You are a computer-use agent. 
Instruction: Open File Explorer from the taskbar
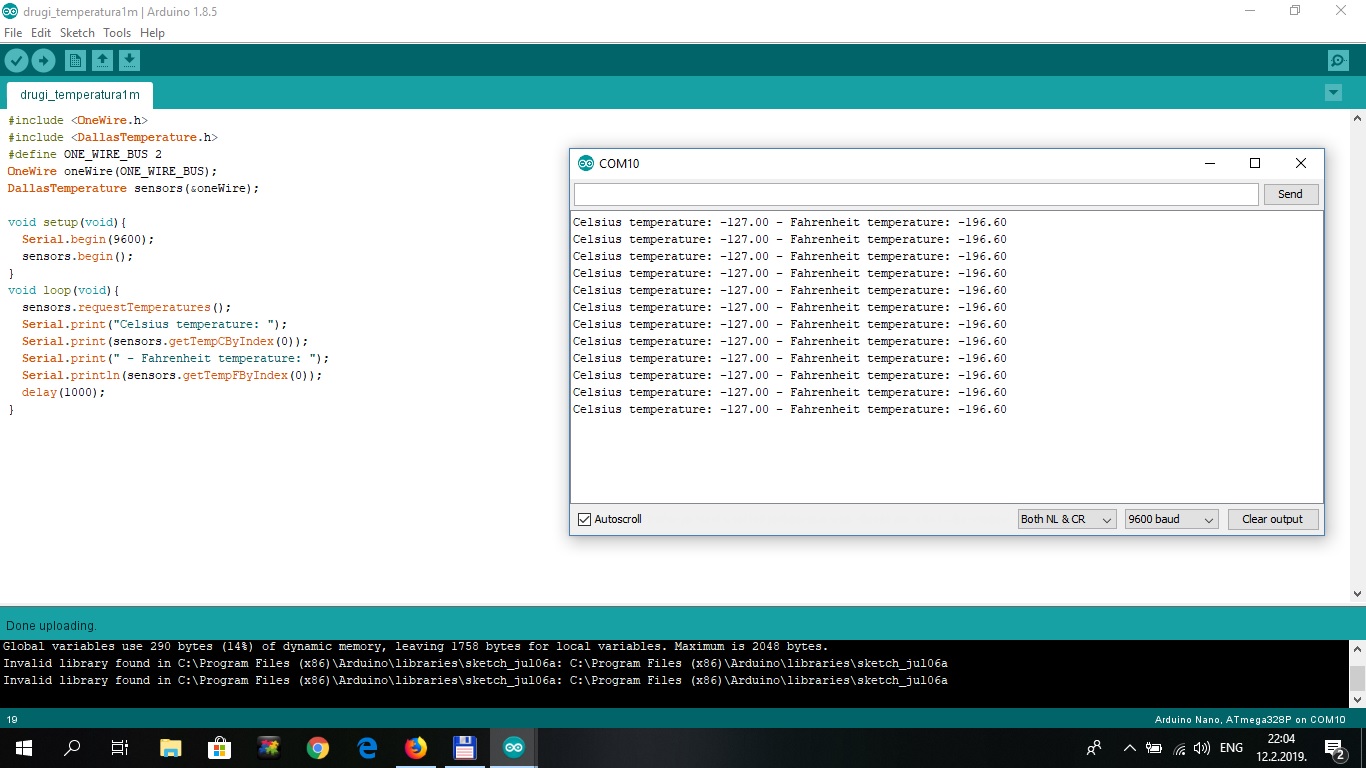(171, 748)
